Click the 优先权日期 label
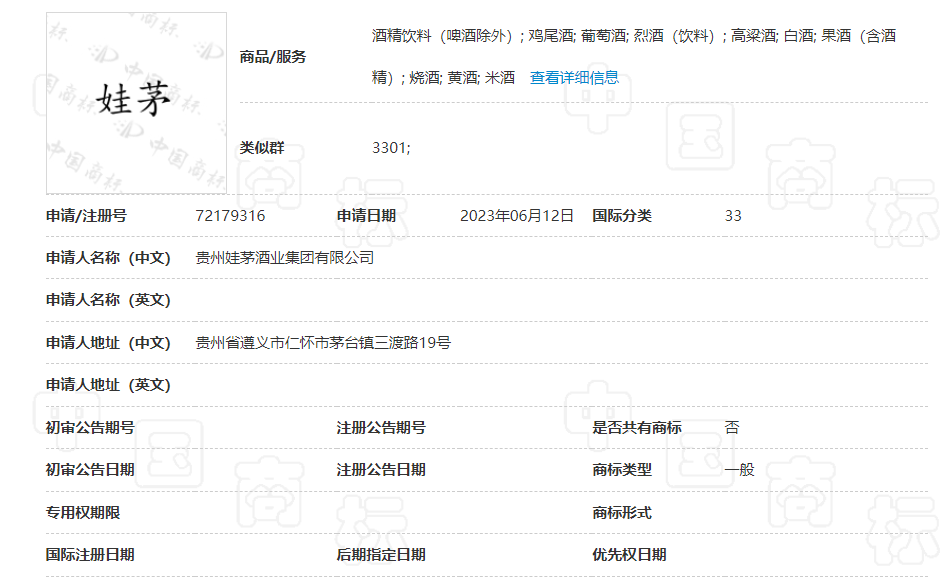Screen dimensions: 947x584 pyautogui.click(x=629, y=555)
